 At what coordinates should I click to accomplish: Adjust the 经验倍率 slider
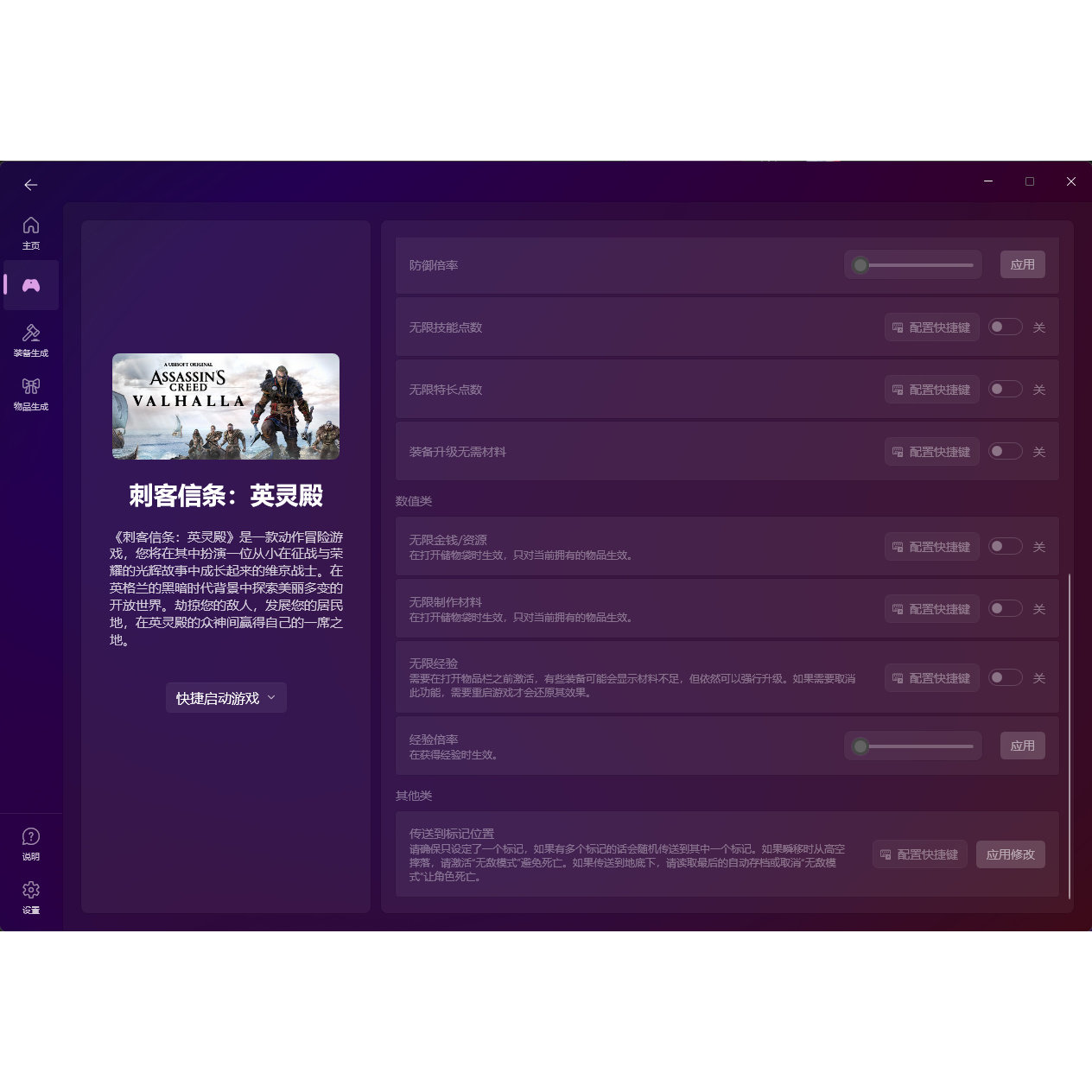point(913,746)
